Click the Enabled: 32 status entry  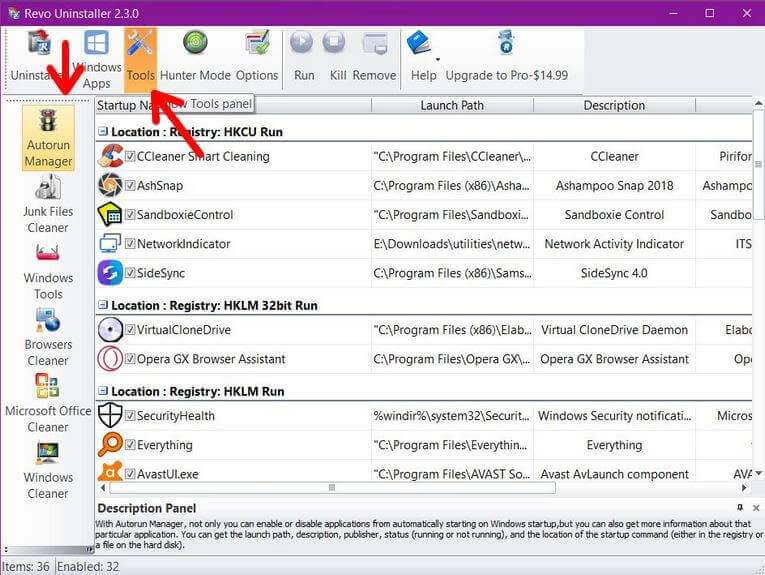click(x=88, y=566)
